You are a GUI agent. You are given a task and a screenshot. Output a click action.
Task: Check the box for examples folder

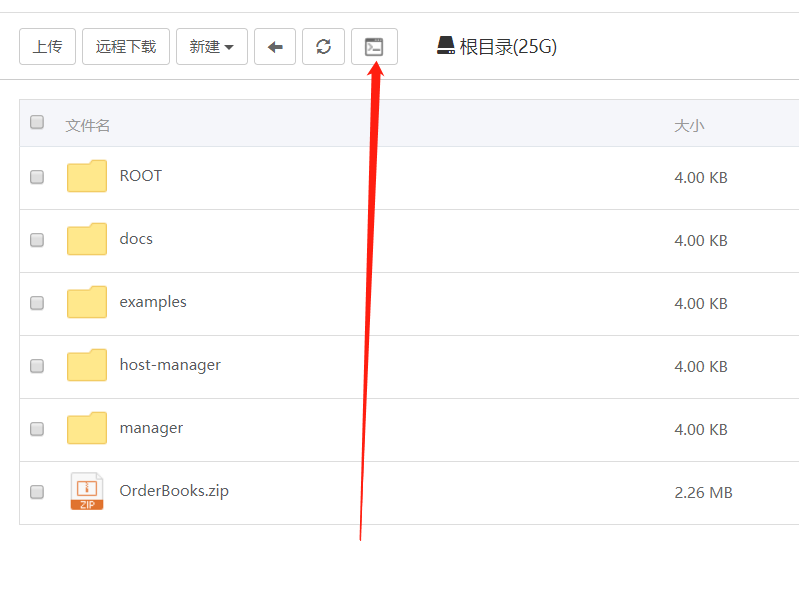coord(37,303)
